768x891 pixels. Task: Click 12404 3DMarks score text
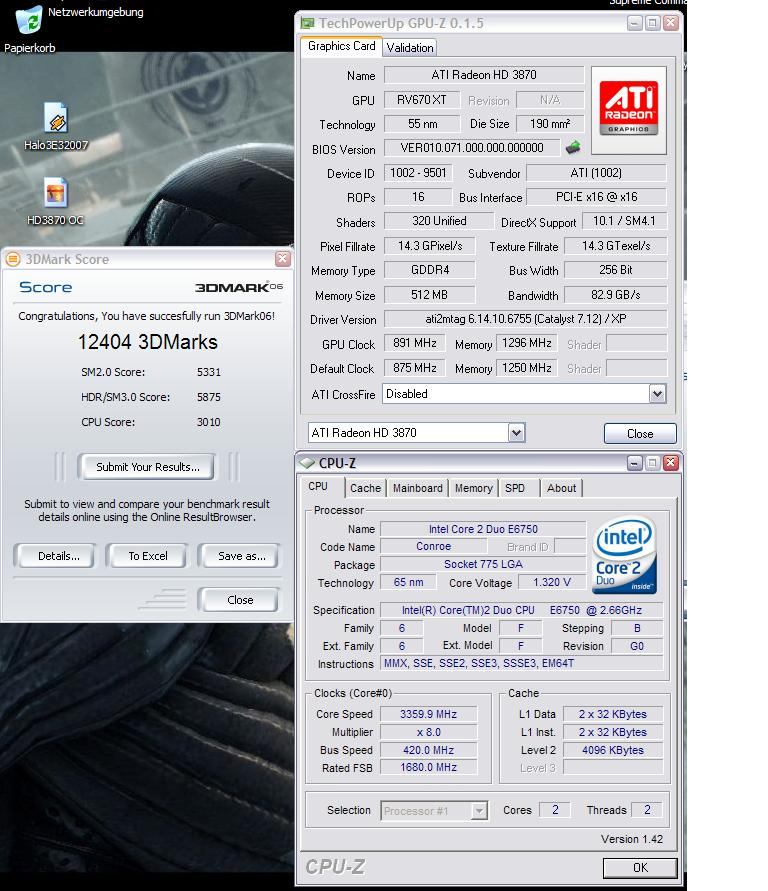coord(148,342)
